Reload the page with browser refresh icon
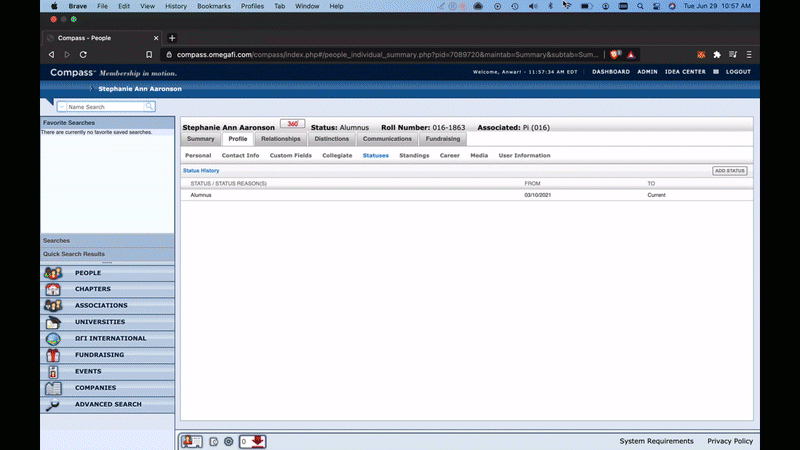 83,55
